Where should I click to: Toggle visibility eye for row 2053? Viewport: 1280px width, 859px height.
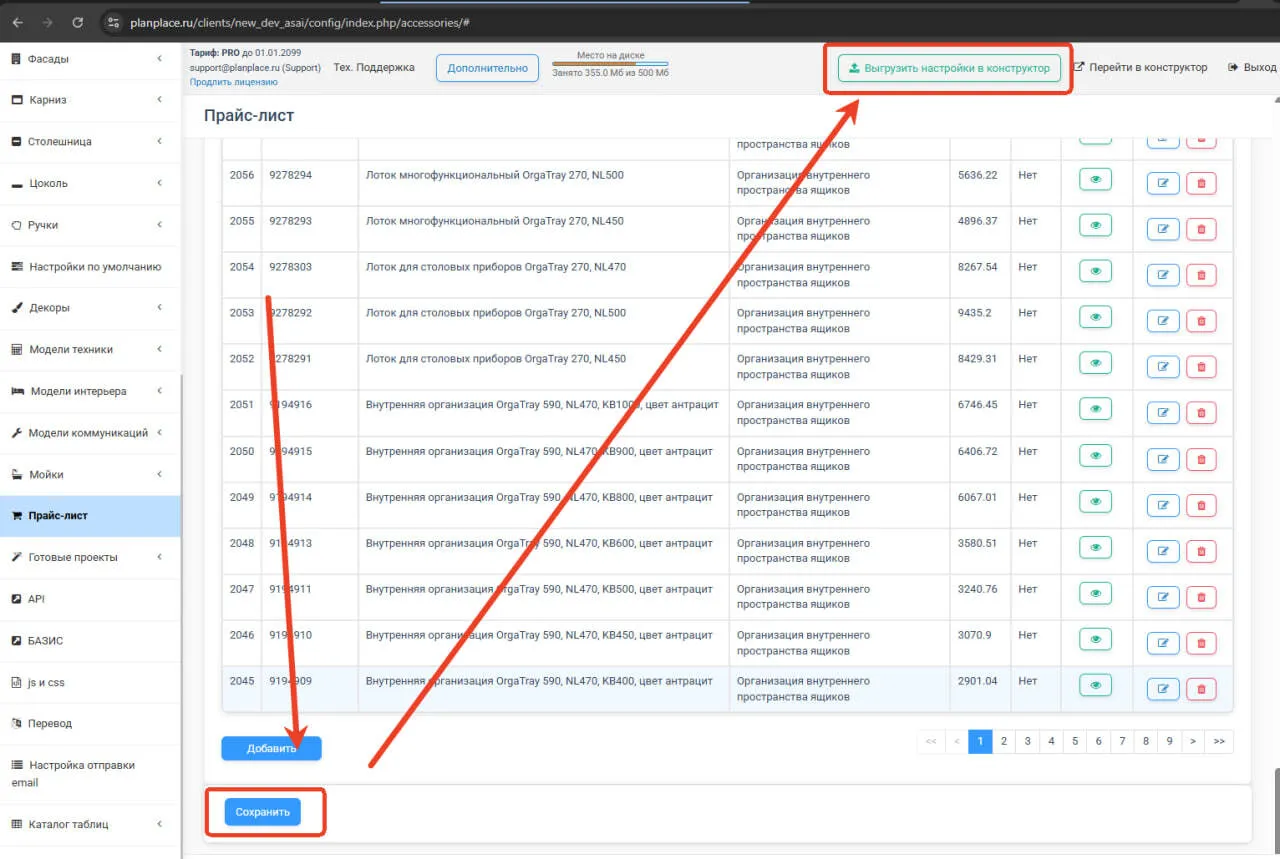click(1096, 317)
